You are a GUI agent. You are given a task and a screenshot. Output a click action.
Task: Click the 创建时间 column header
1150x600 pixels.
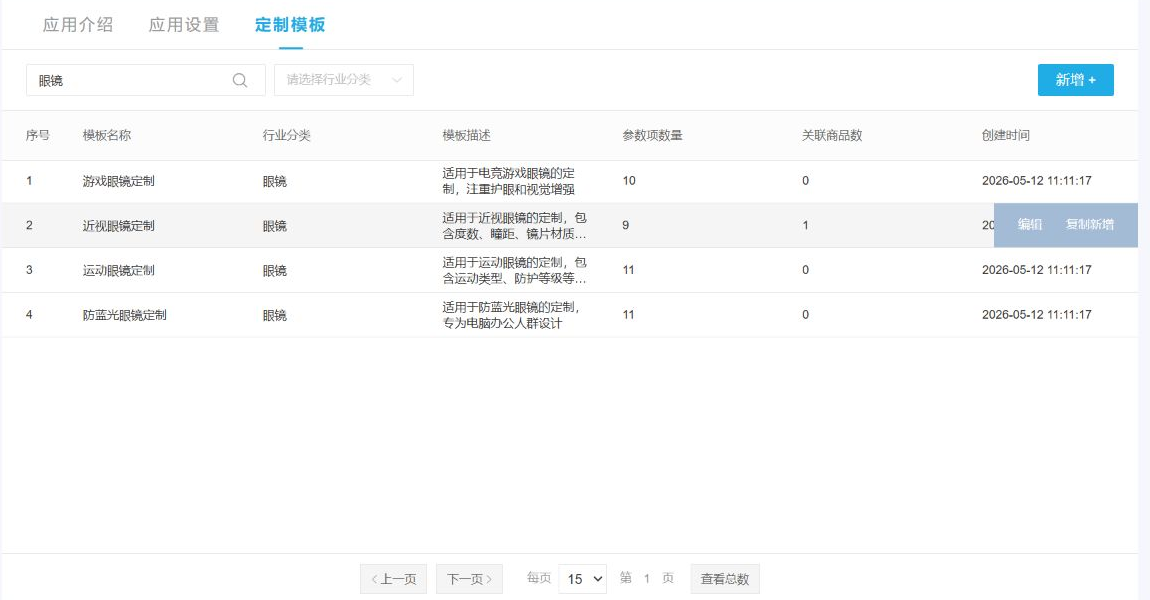coord(1006,135)
